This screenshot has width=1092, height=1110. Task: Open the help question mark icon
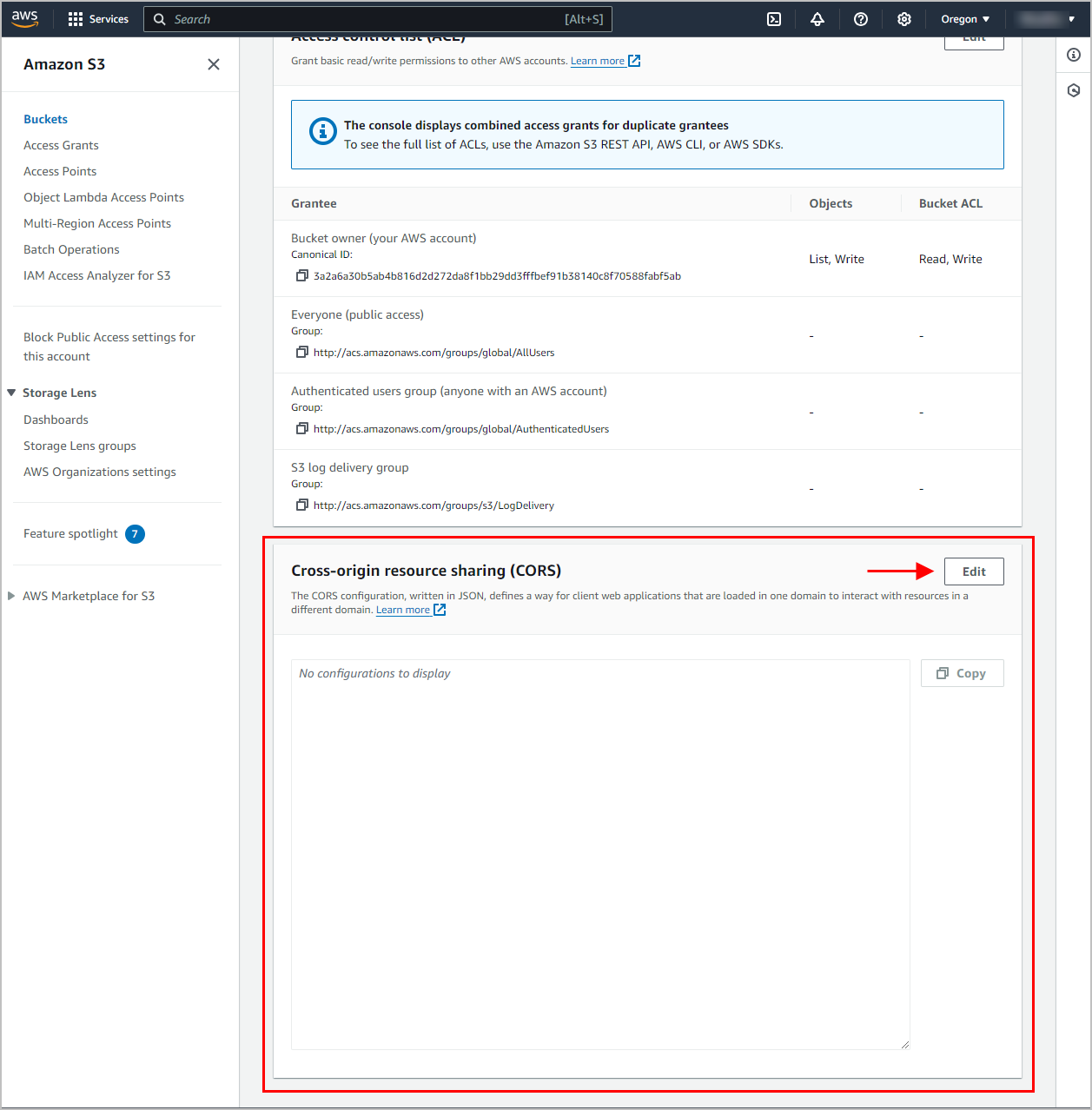861,19
